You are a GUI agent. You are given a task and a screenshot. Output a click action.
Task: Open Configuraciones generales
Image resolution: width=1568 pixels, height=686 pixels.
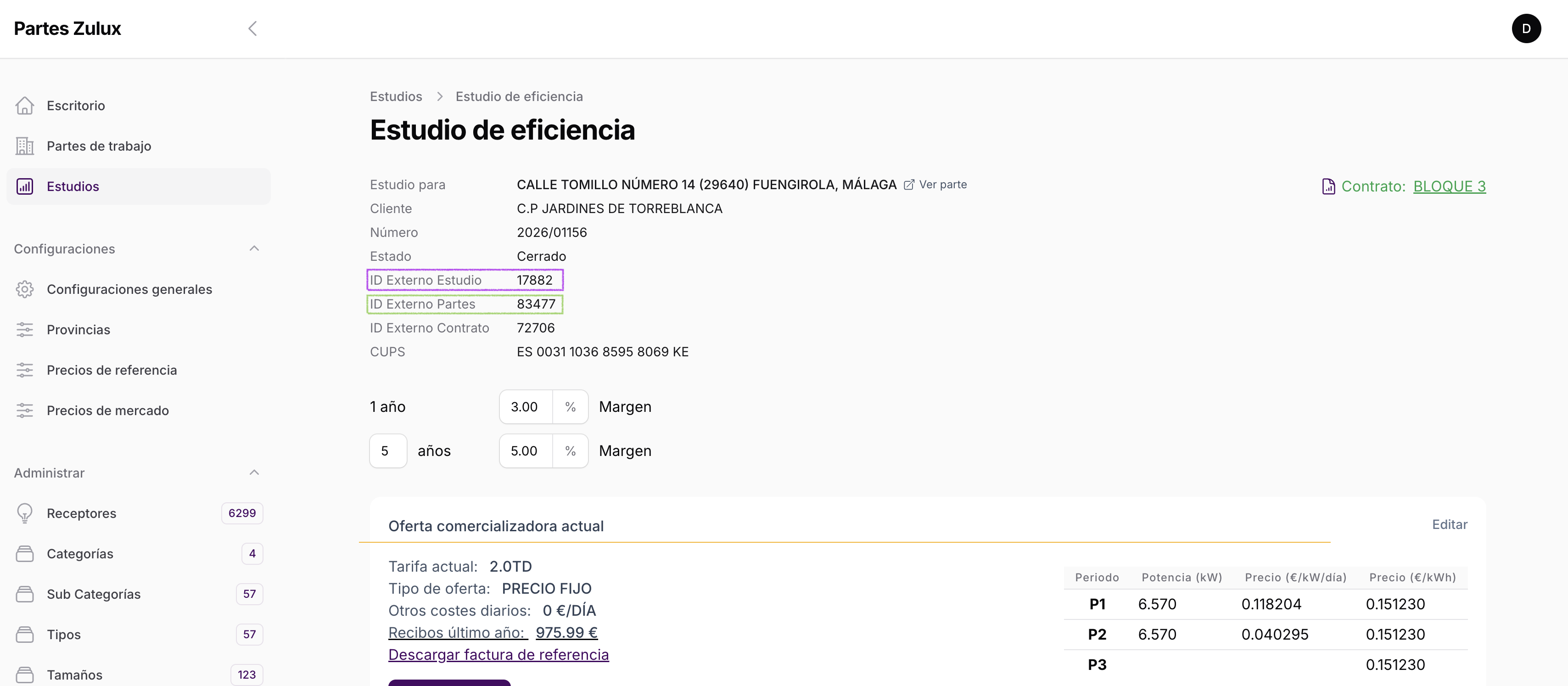tap(138, 289)
